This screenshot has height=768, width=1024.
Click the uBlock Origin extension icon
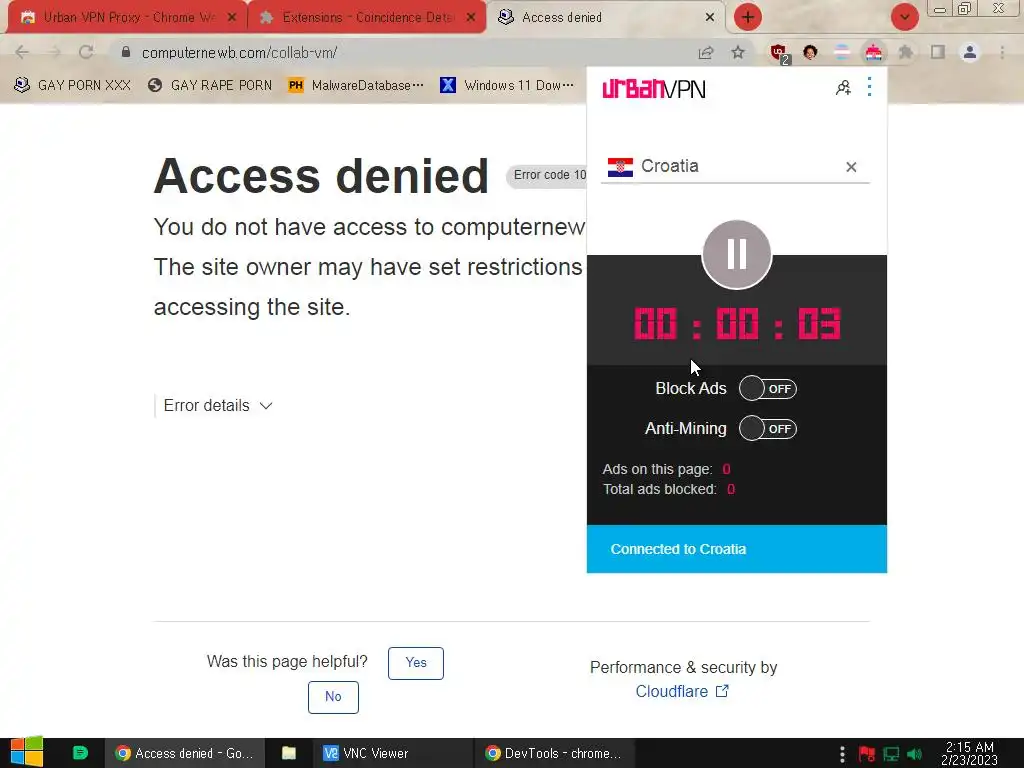pos(778,53)
